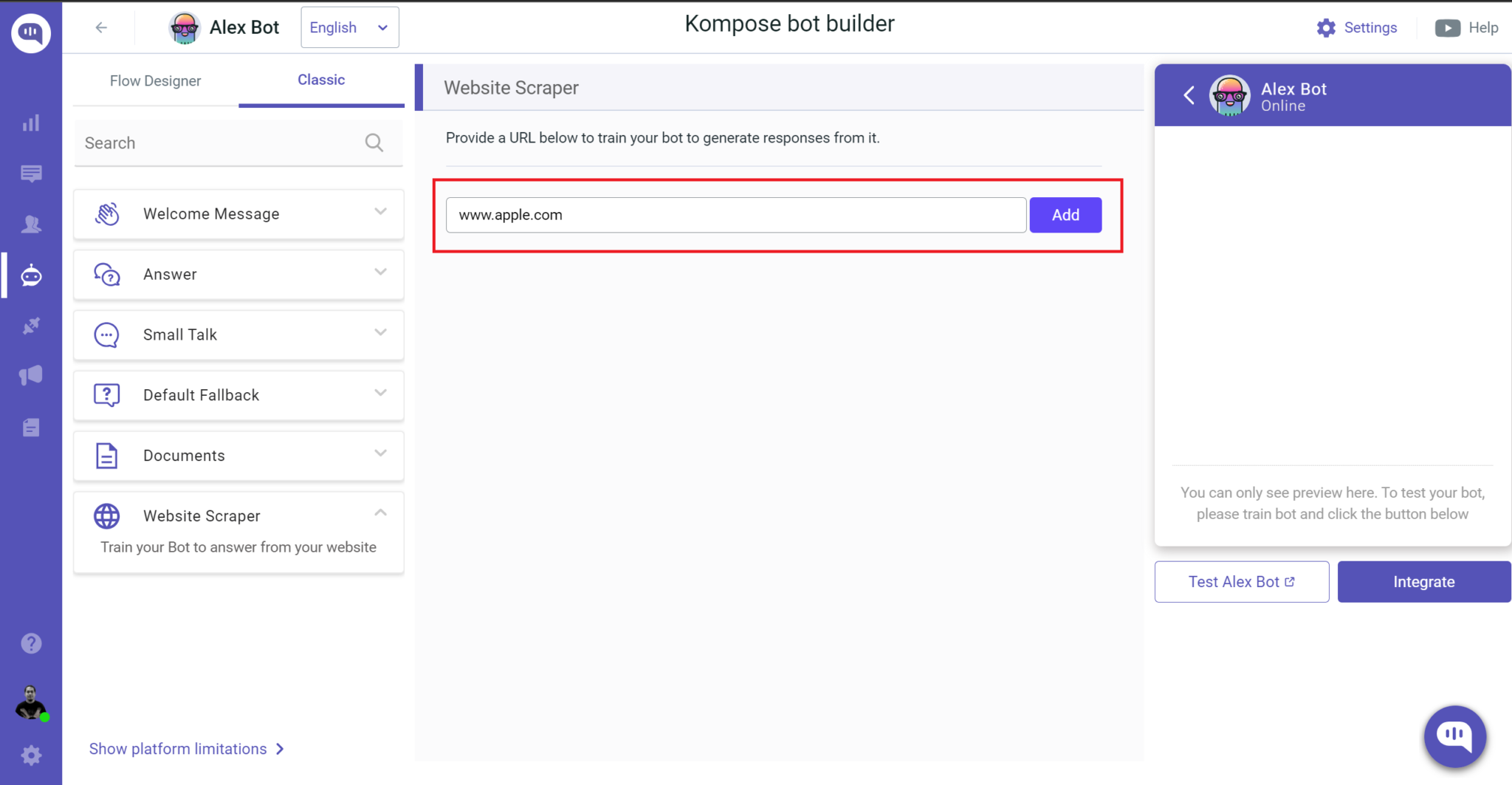The height and width of the screenshot is (785, 1512).
Task: Click Show platform limitations link
Action: [177, 748]
